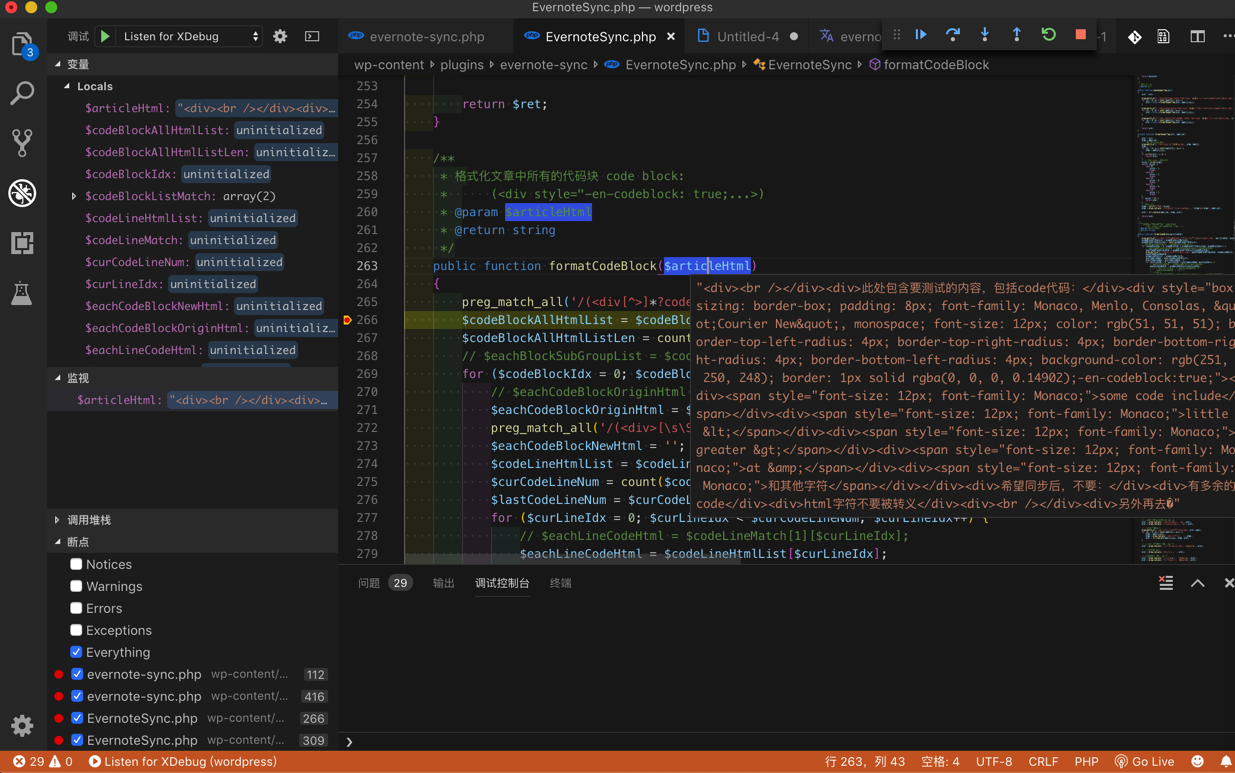Uncheck the Everything breakpoint checkbox
The width and height of the screenshot is (1235, 773).
(x=76, y=652)
